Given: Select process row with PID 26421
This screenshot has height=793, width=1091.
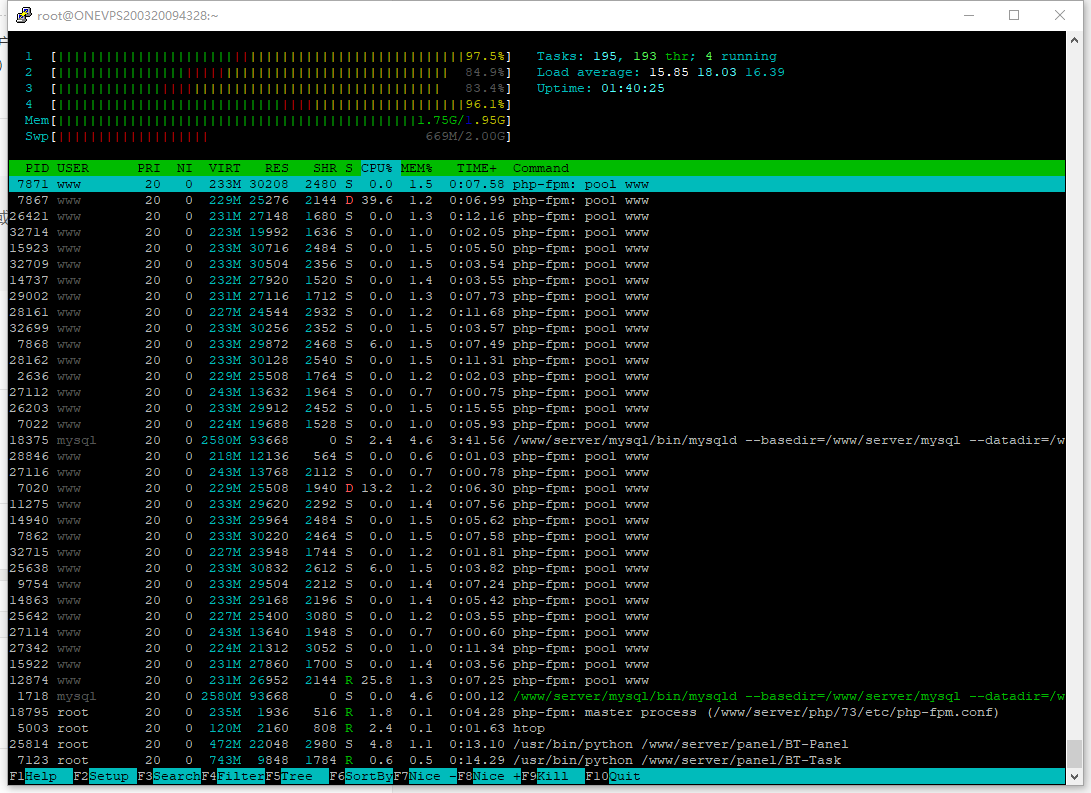Looking at the screenshot, I should pos(536,216).
